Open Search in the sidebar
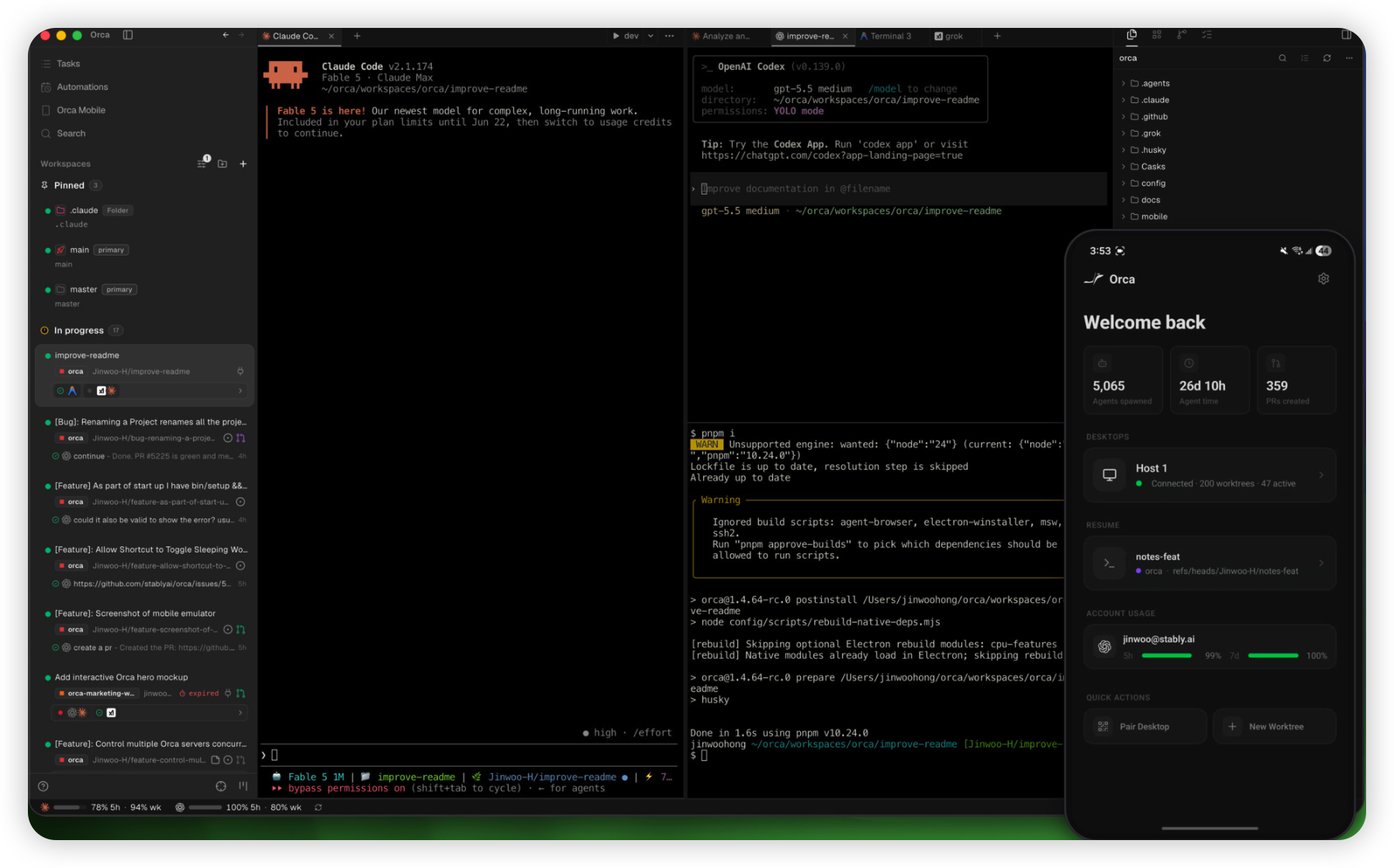1394x868 pixels. (71, 133)
